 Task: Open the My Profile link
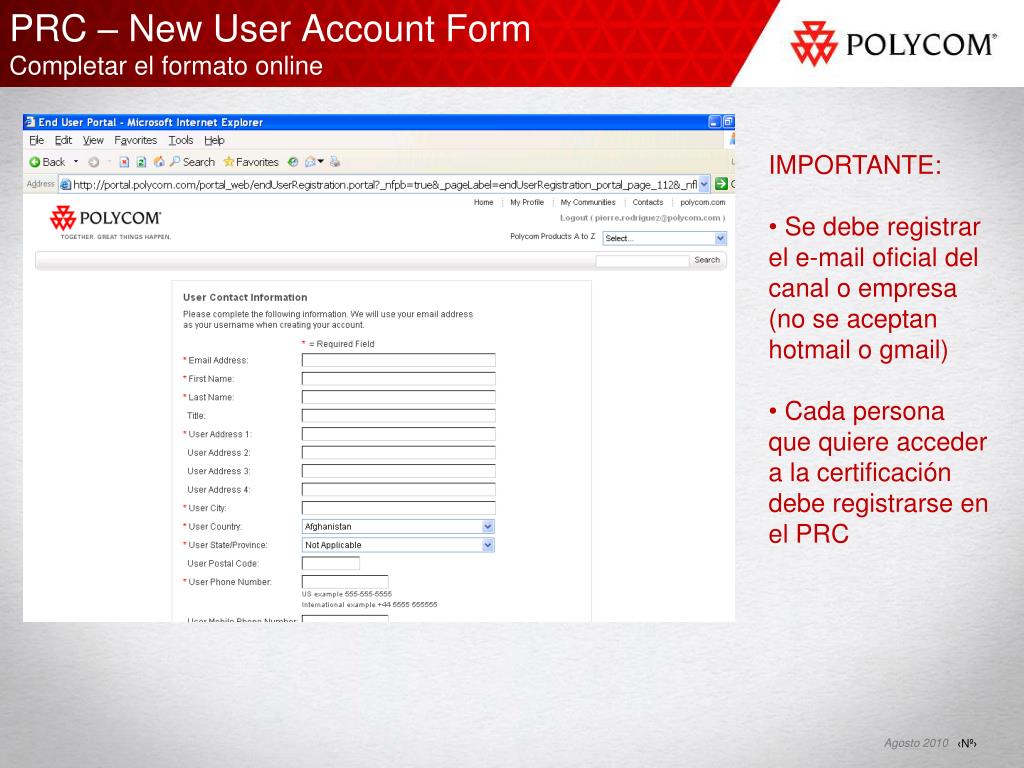(527, 202)
